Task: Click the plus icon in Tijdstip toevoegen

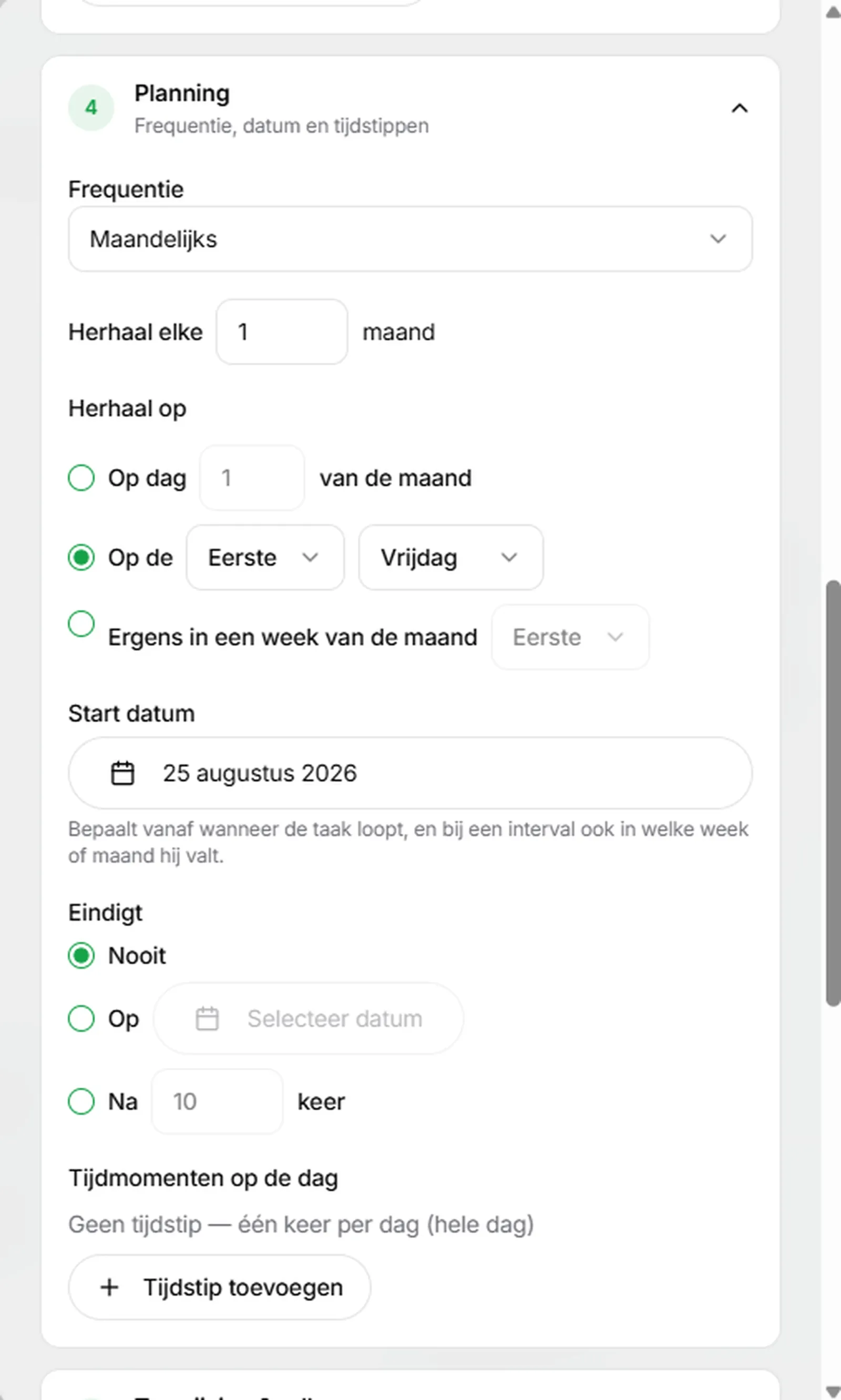Action: (109, 1287)
